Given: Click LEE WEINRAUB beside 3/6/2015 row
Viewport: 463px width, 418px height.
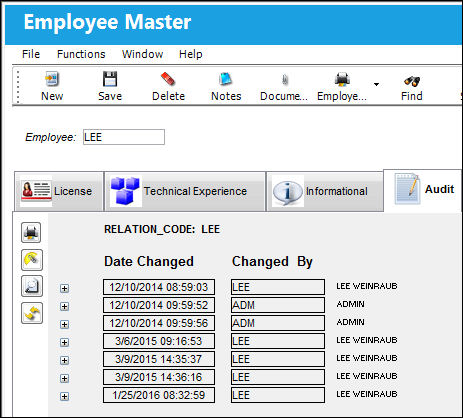Looking at the screenshot, I should click(367, 340).
